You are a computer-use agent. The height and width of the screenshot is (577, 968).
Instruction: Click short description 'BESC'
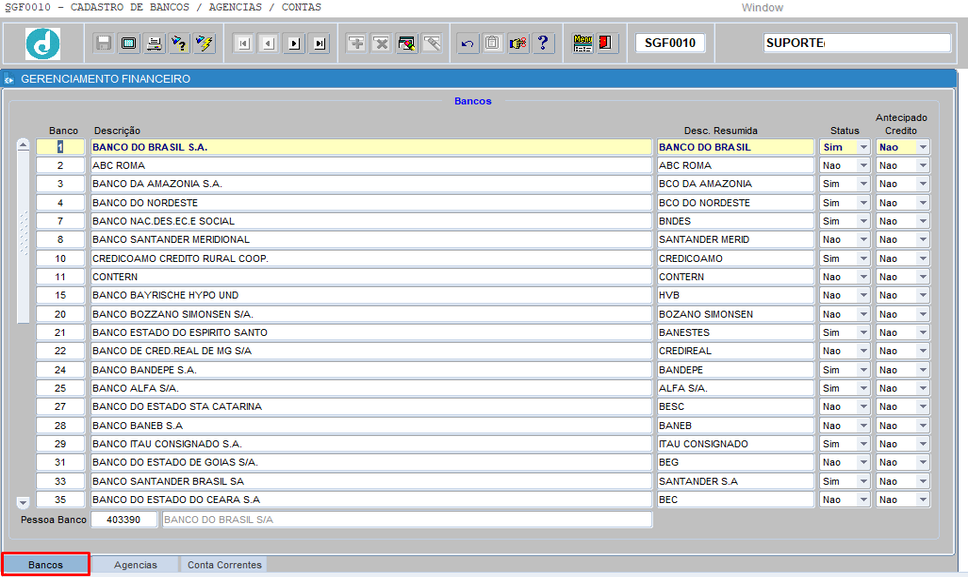pyautogui.click(x=735, y=407)
